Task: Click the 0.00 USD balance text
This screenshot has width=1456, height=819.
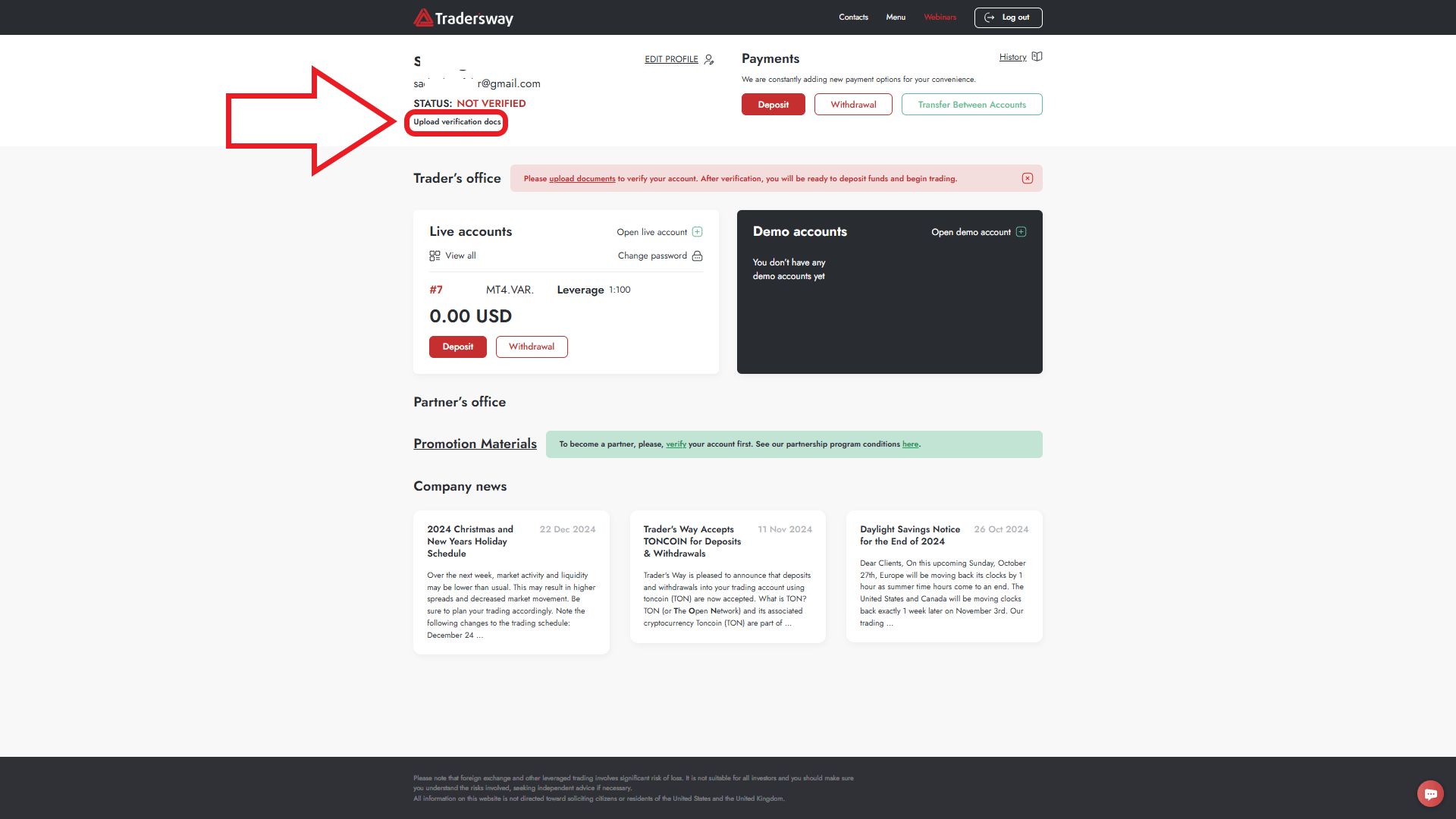Action: click(x=470, y=316)
